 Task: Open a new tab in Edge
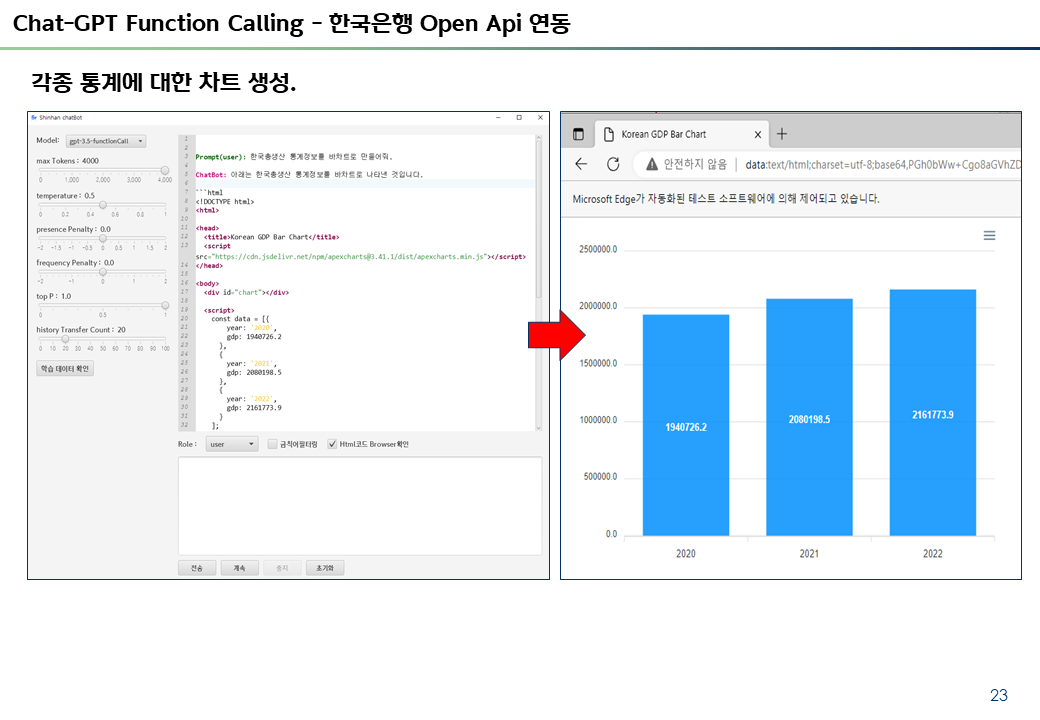click(782, 134)
